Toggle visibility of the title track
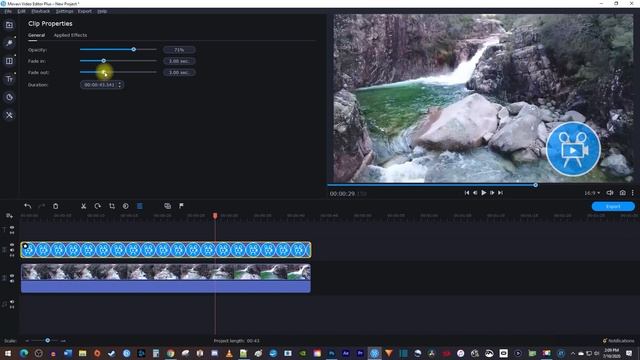This screenshot has height=360, width=640. click(x=12, y=227)
